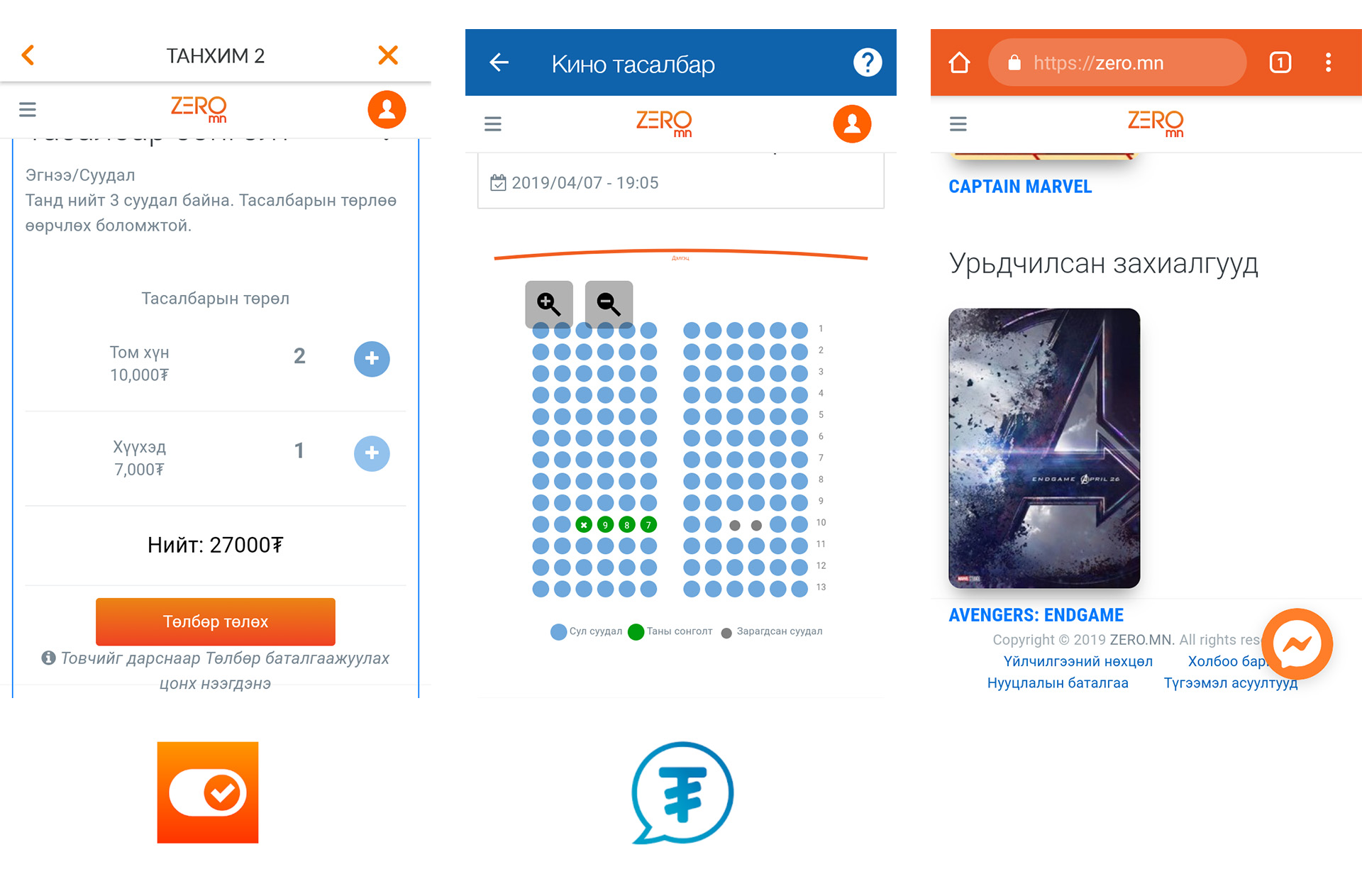
Task: Click the Төлбөр төлөх payment button
Action: click(216, 621)
